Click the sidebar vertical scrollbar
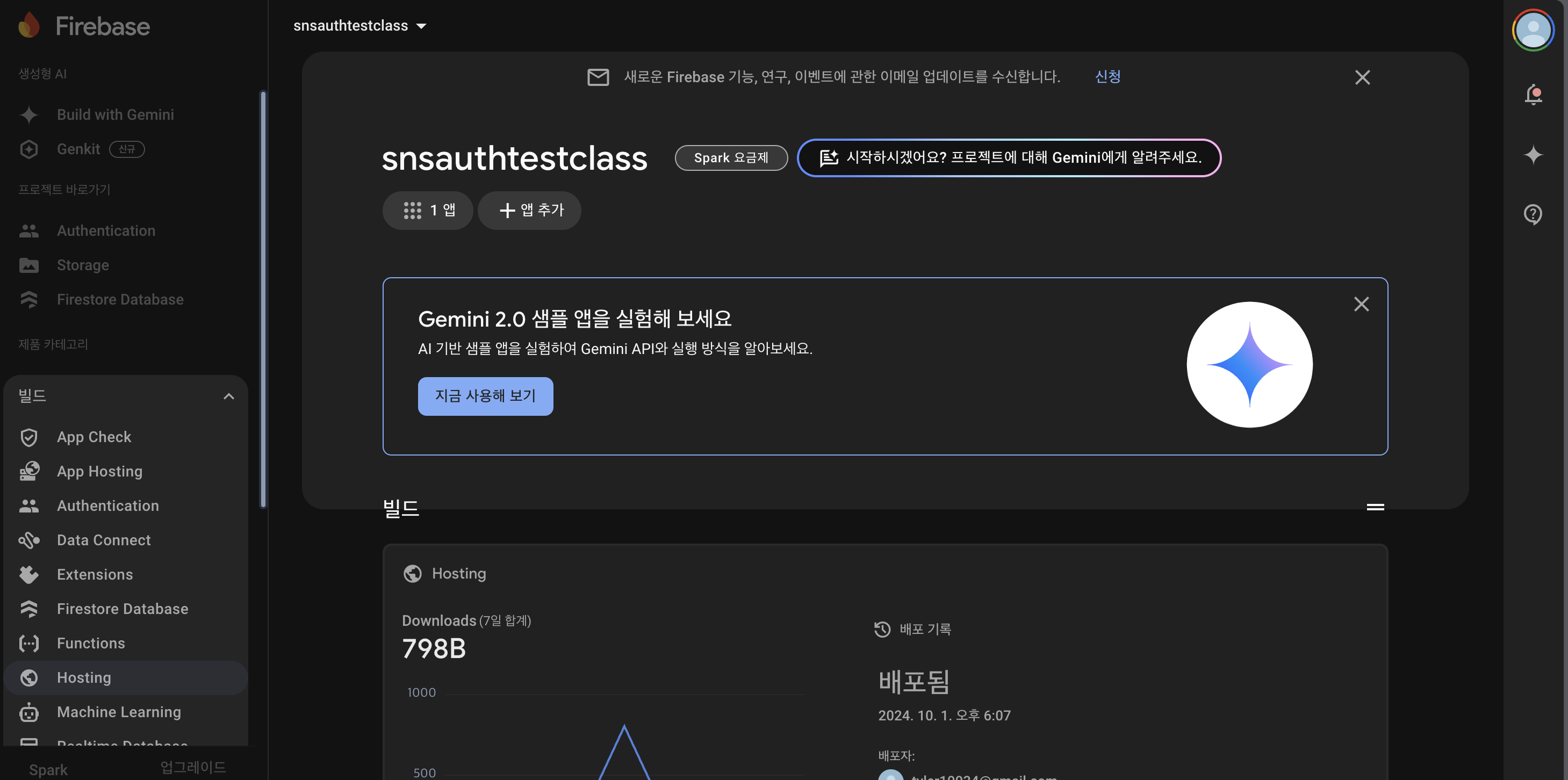Image resolution: width=1568 pixels, height=780 pixels. pos(263,299)
